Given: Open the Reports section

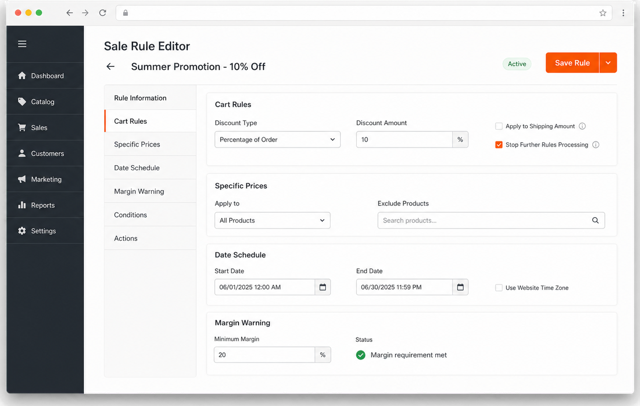Looking at the screenshot, I should [45, 205].
